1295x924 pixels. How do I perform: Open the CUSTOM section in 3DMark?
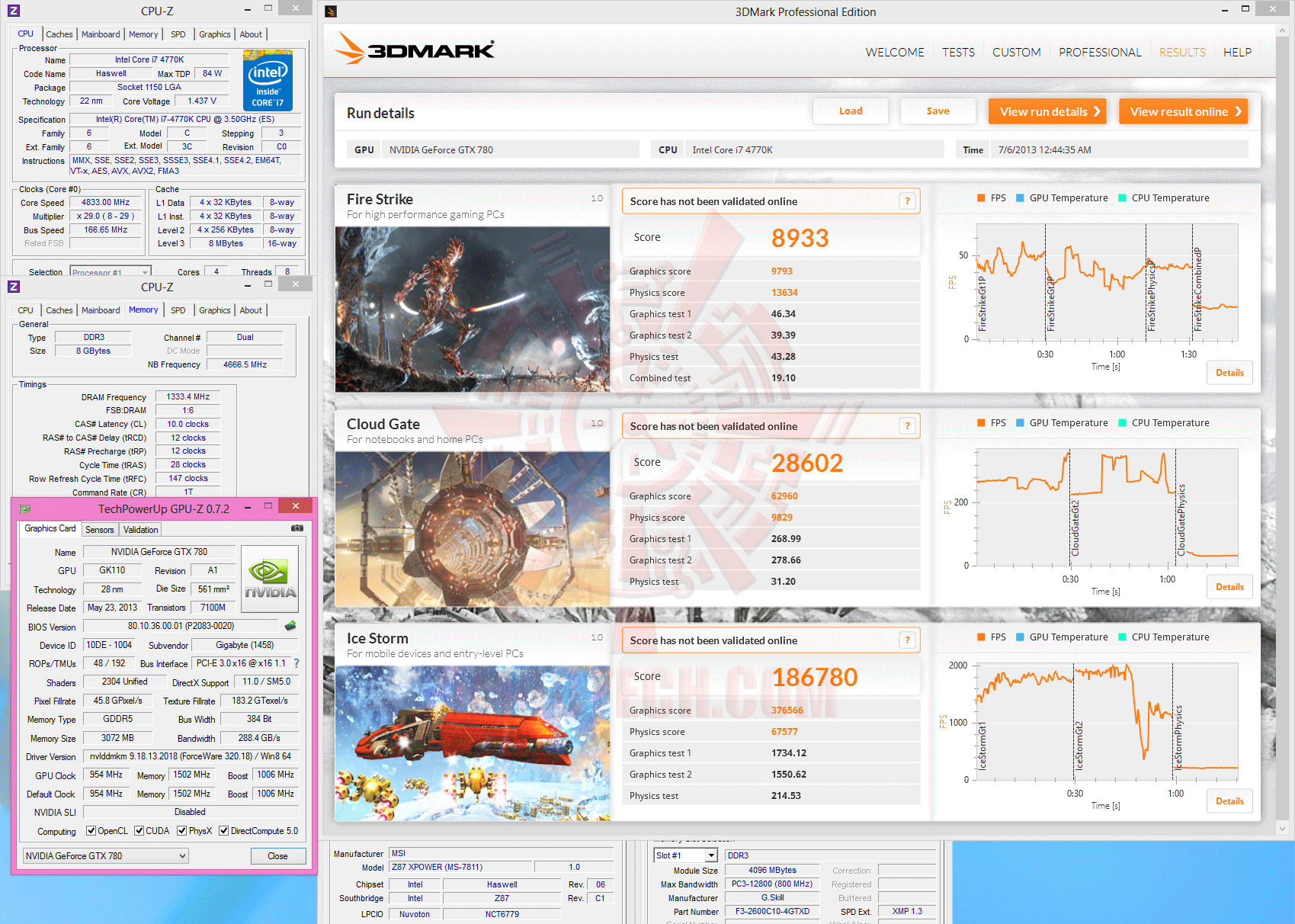1016,53
